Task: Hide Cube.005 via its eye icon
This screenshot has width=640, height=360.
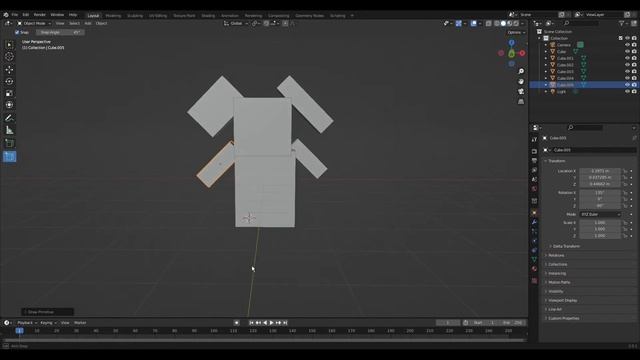Action: click(x=627, y=85)
